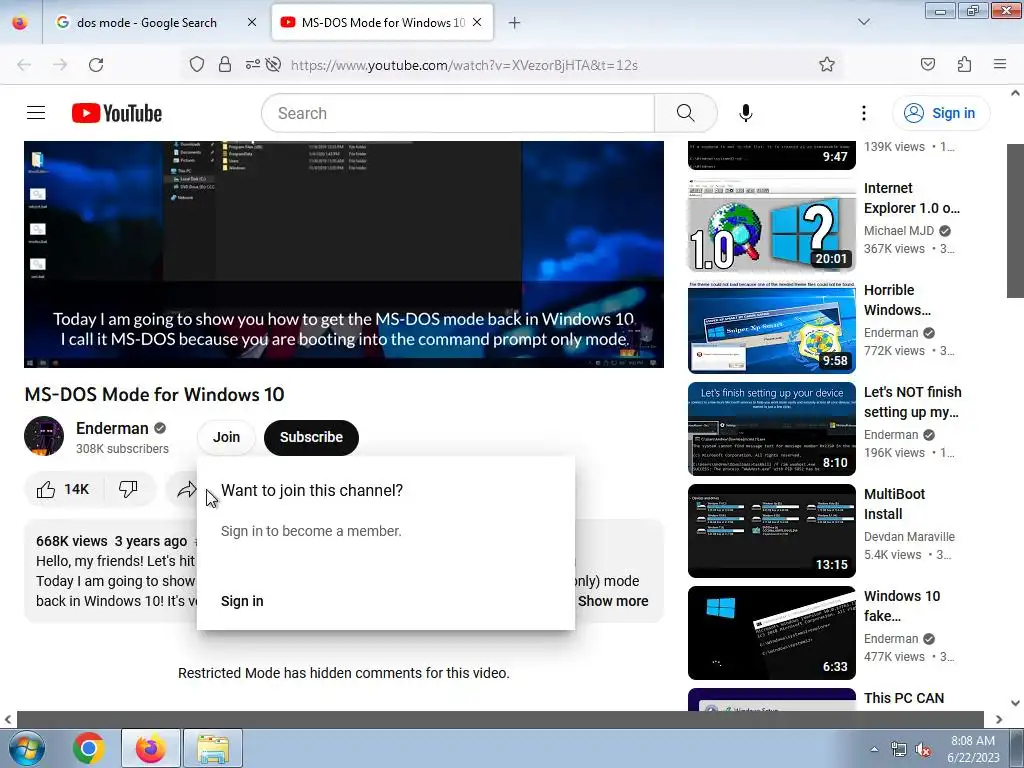Click the Devdan Maraville channel name
The image size is (1024, 768).
click(x=909, y=536)
